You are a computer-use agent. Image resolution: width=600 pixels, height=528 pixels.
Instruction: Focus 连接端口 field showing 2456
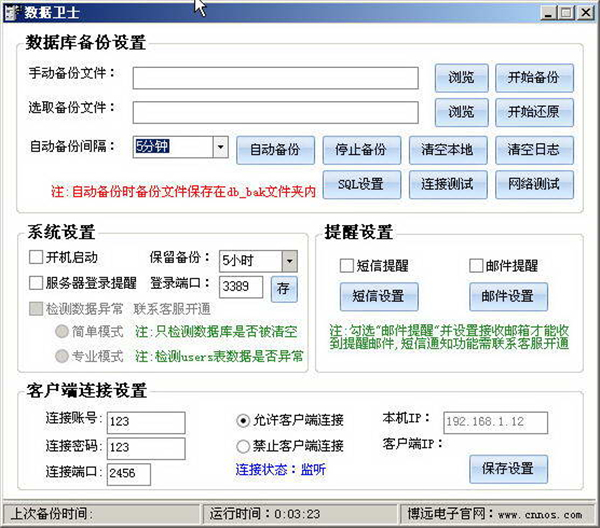(x=129, y=474)
